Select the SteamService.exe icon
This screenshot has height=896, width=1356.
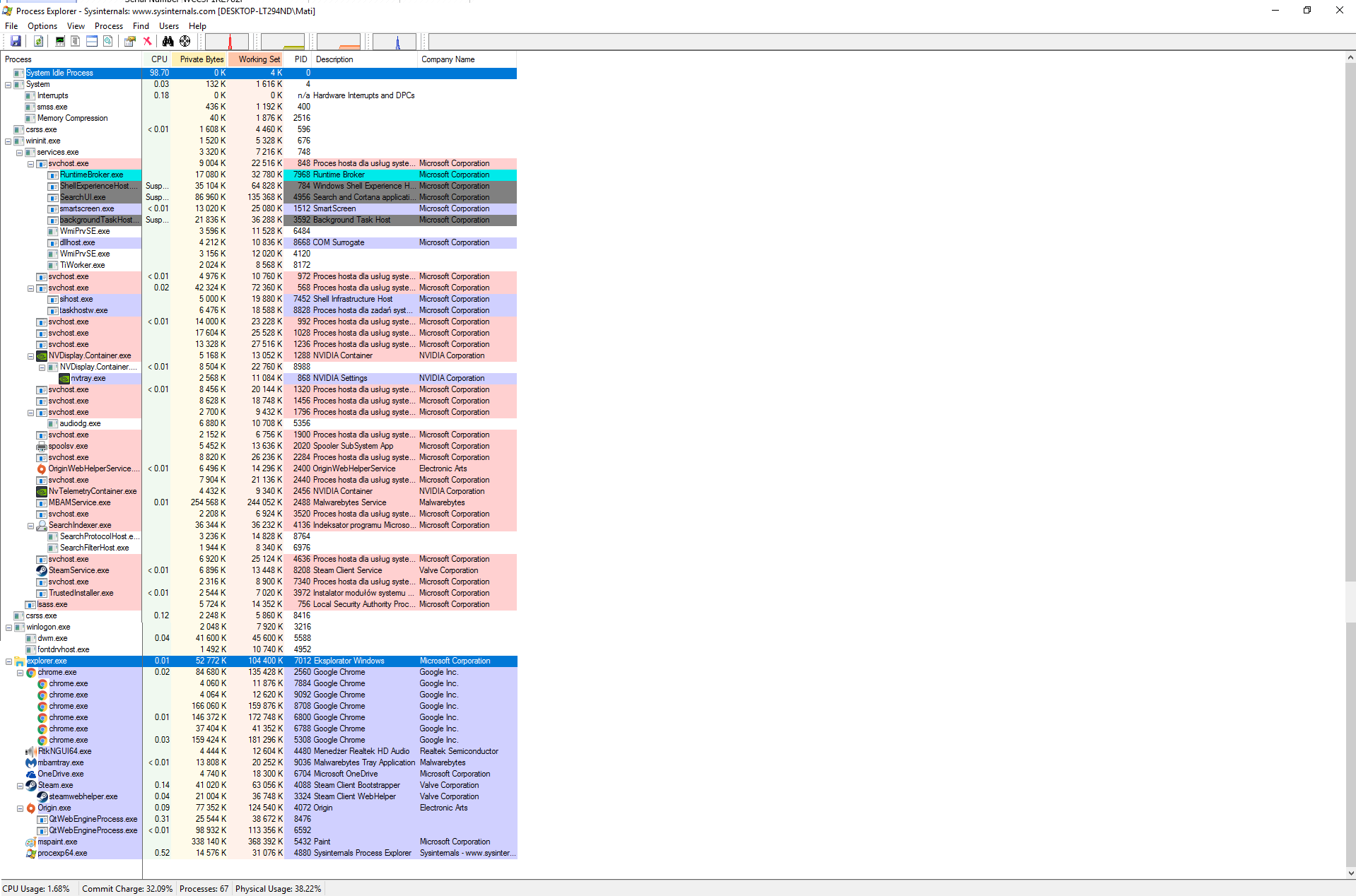click(42, 570)
